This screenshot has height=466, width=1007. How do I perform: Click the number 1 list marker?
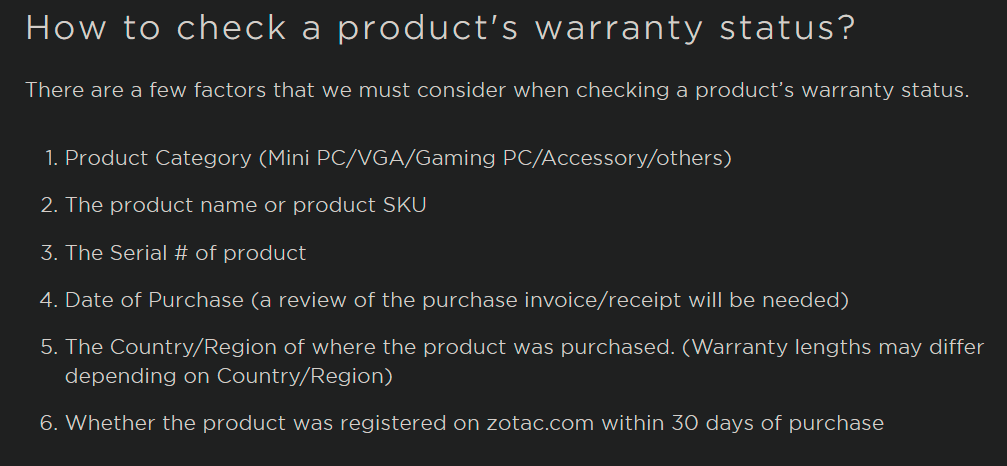coord(53,158)
